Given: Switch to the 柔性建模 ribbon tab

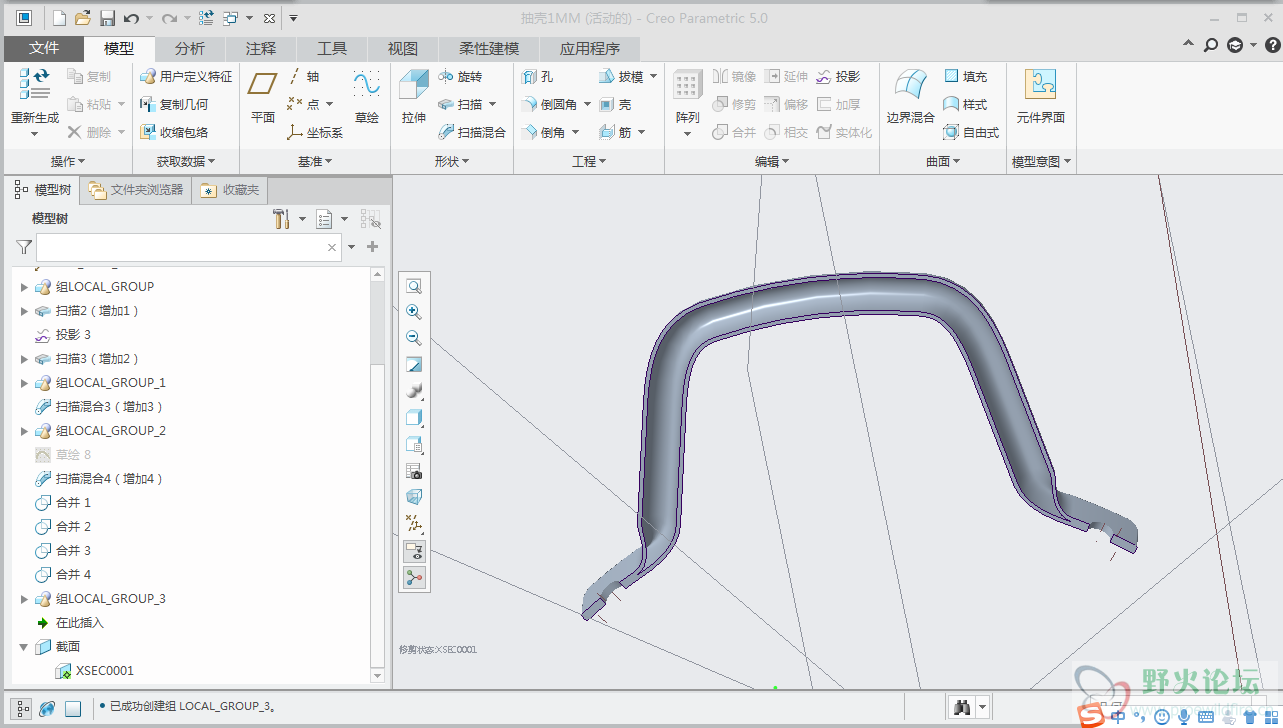Looking at the screenshot, I should point(489,48).
